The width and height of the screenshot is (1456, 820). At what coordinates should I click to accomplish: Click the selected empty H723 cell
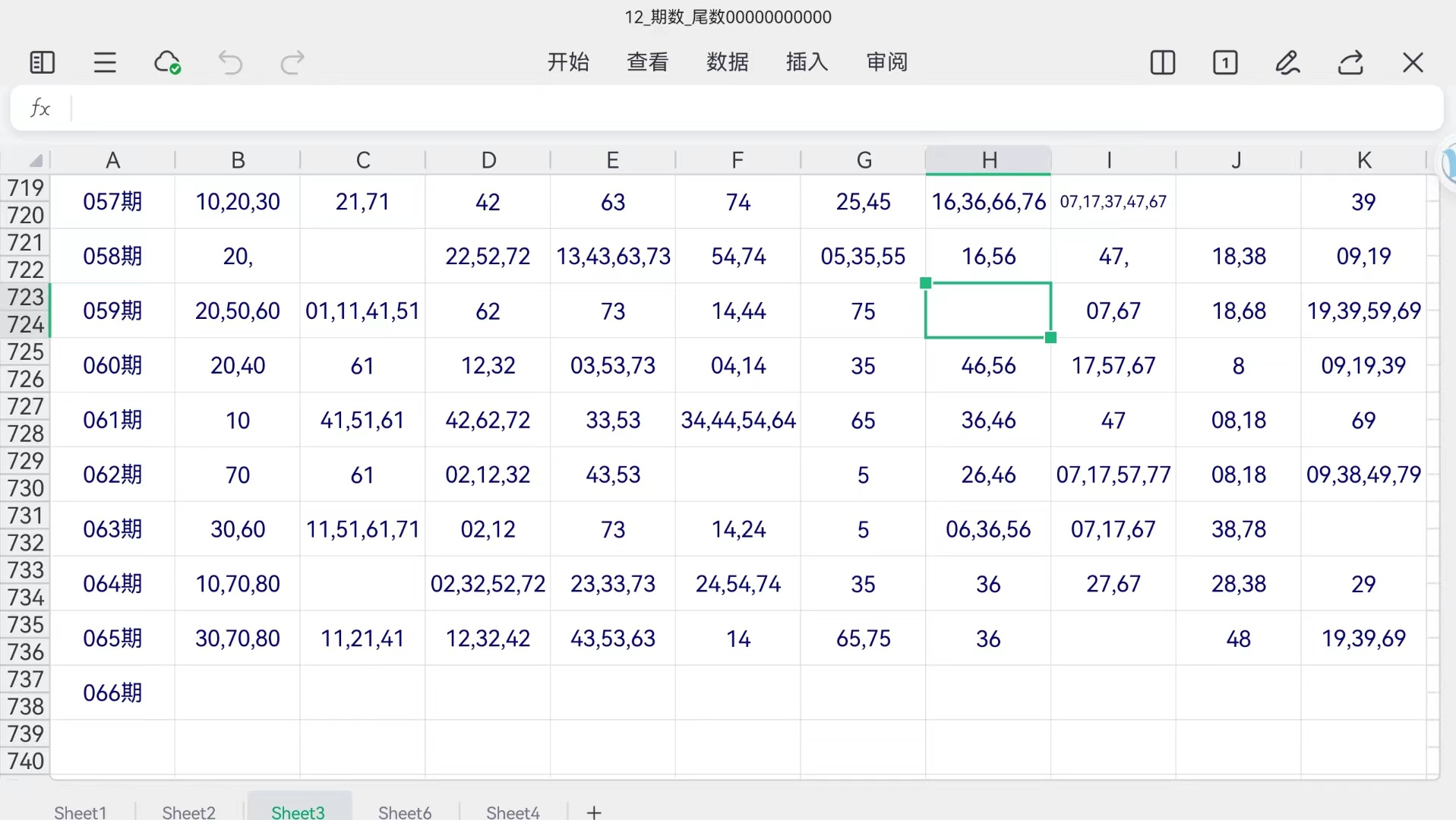coord(988,311)
